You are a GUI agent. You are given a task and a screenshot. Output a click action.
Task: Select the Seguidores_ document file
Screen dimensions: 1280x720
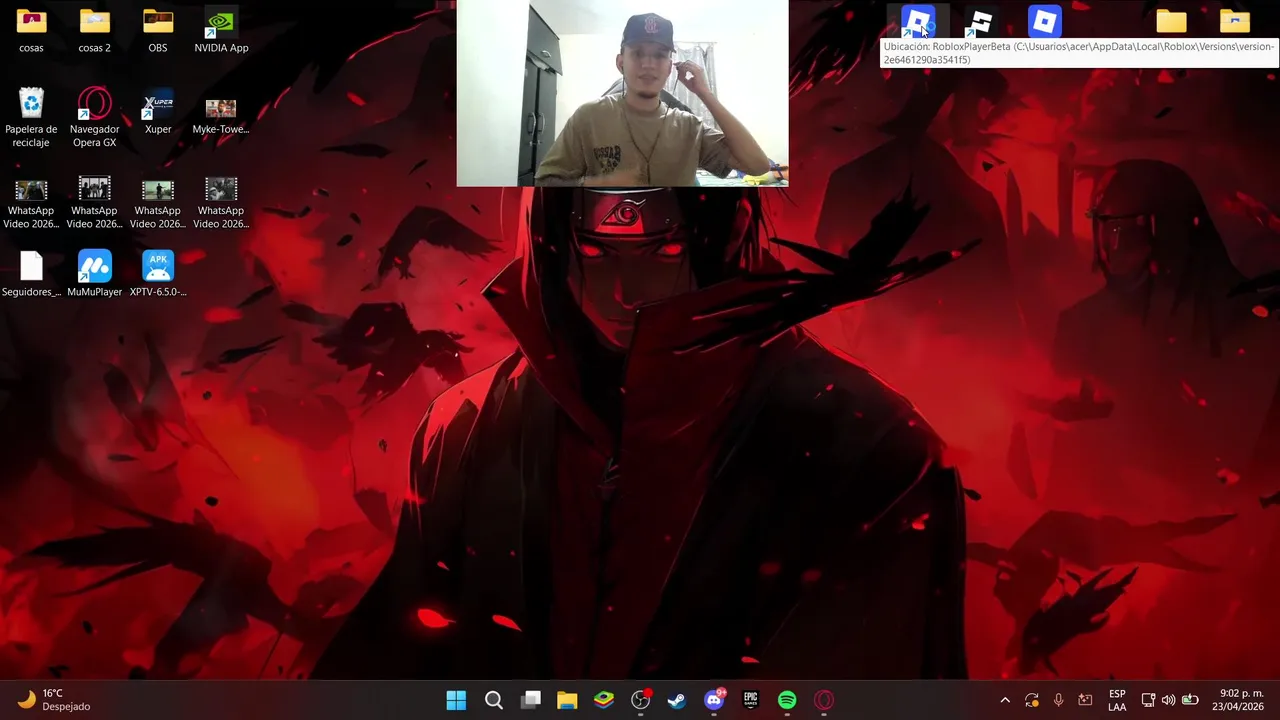[x=31, y=274]
